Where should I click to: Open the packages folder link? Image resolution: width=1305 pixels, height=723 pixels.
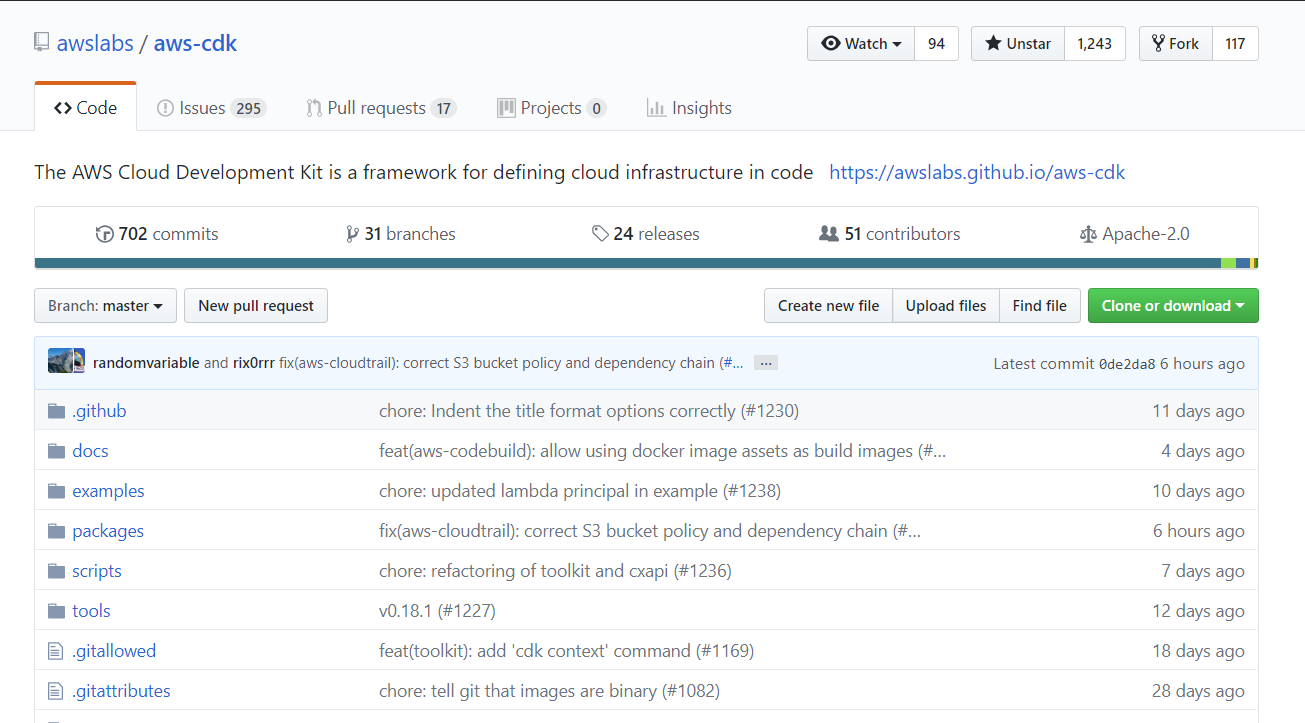coord(108,531)
